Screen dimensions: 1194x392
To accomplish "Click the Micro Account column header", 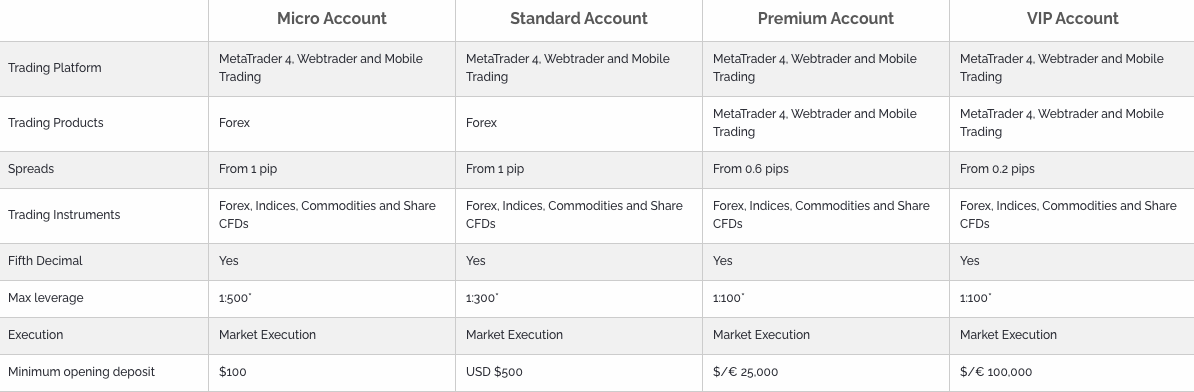I will pyautogui.click(x=331, y=19).
